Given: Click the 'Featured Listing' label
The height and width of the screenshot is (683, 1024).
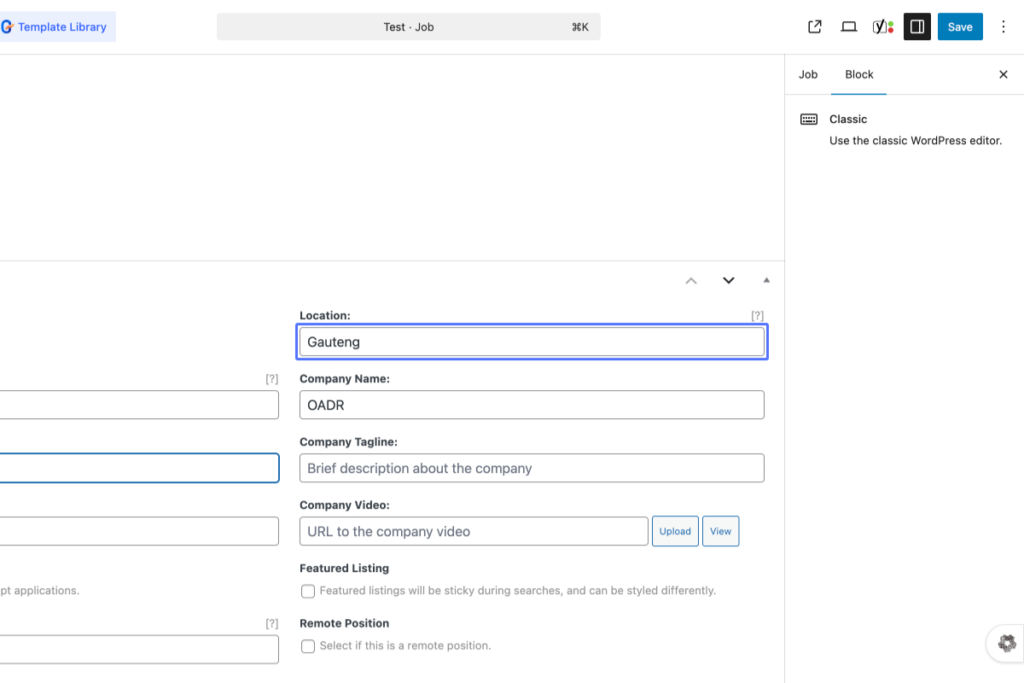Looking at the screenshot, I should point(344,568).
